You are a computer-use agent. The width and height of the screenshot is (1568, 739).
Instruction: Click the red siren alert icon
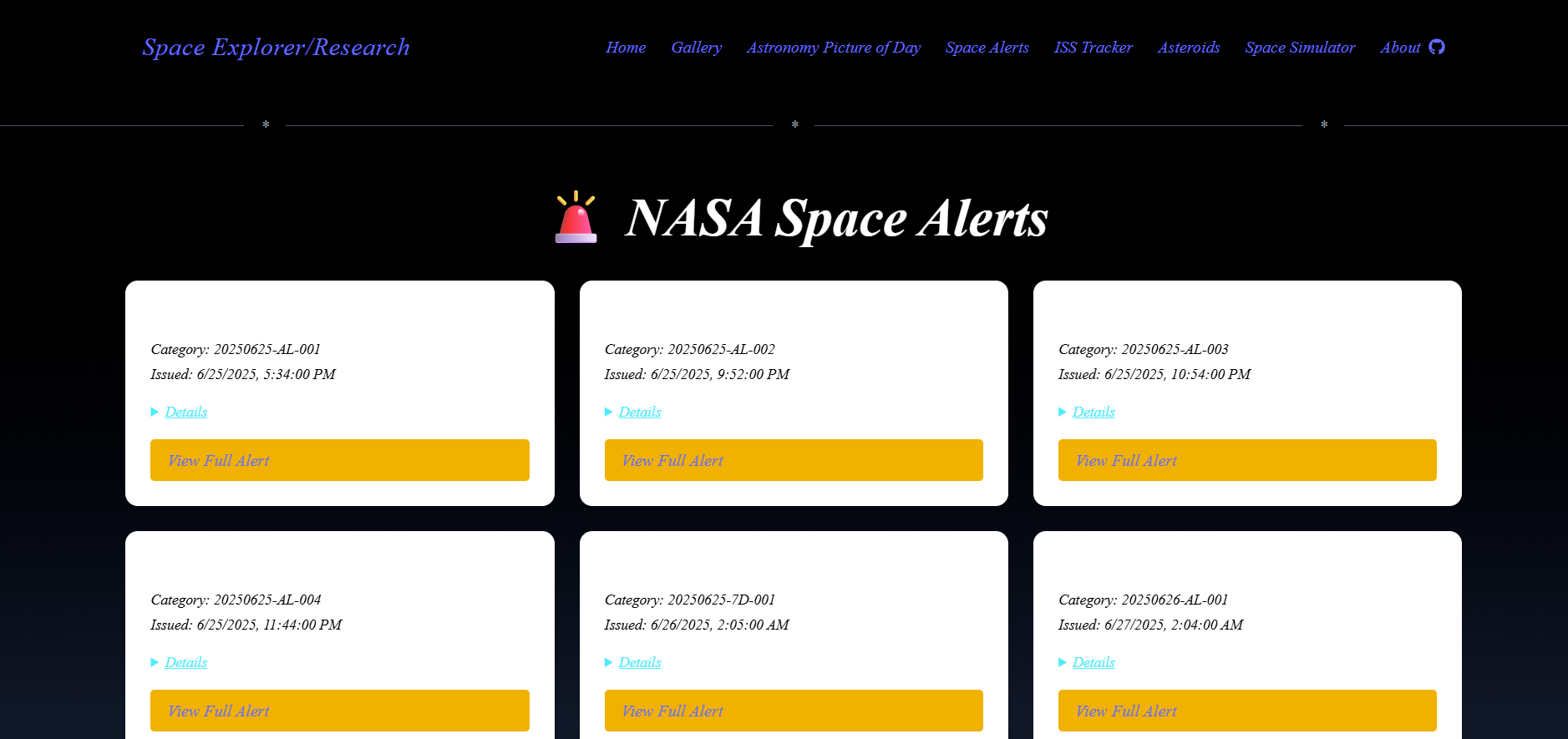click(576, 217)
